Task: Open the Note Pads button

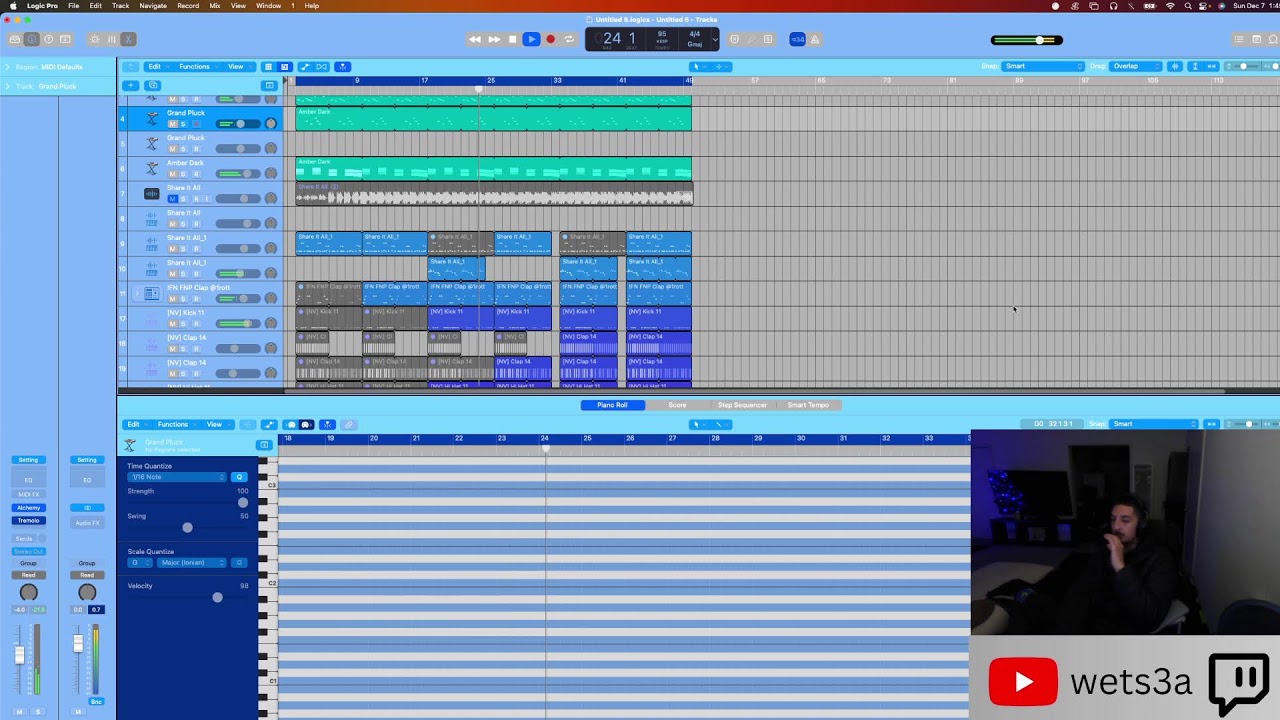Action: point(1255,40)
